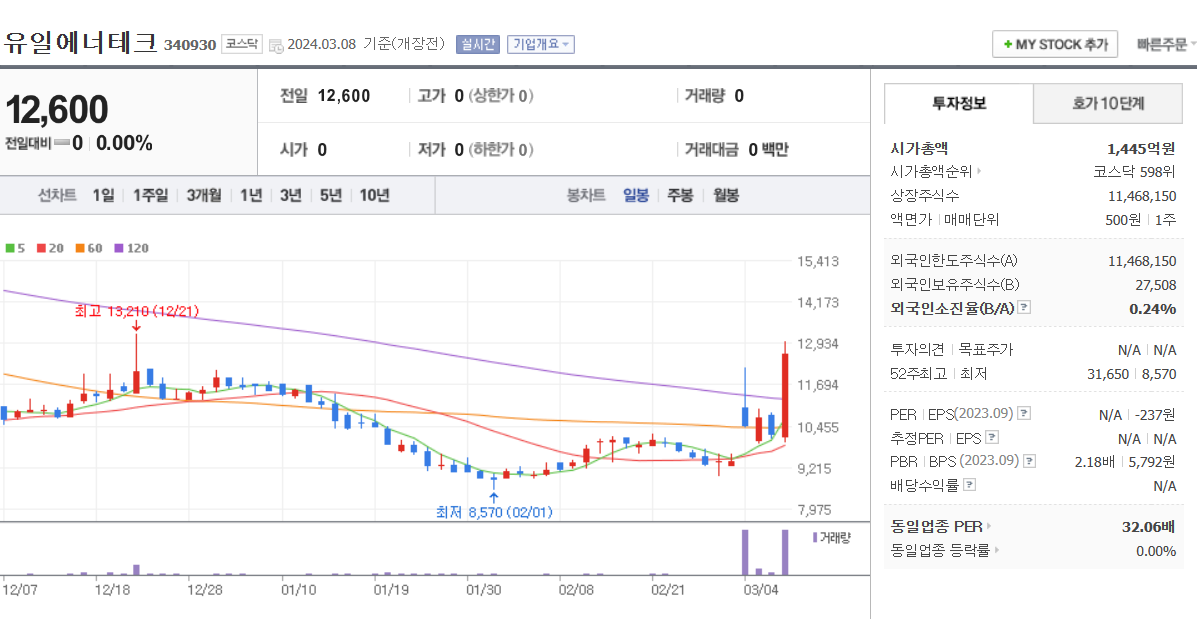This screenshot has height=619, width=1198.
Task: Expand the 빠른주문 dropdown
Action: (x=1167, y=44)
